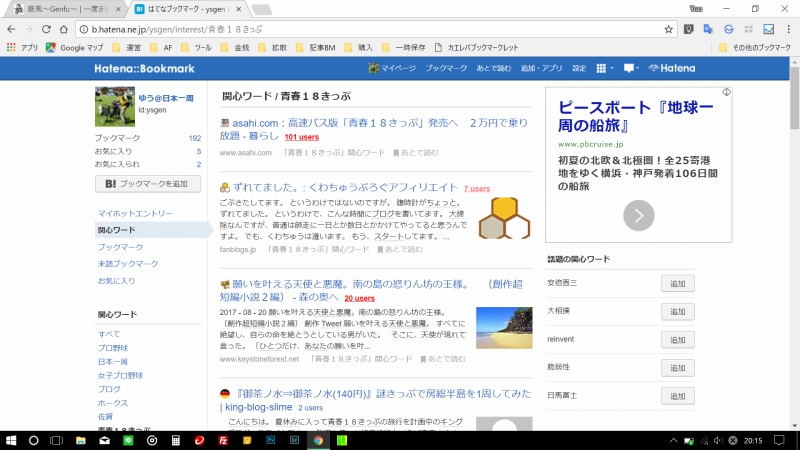Open the Windows Action Center icon
This screenshot has height=450, width=800.
tap(779, 440)
